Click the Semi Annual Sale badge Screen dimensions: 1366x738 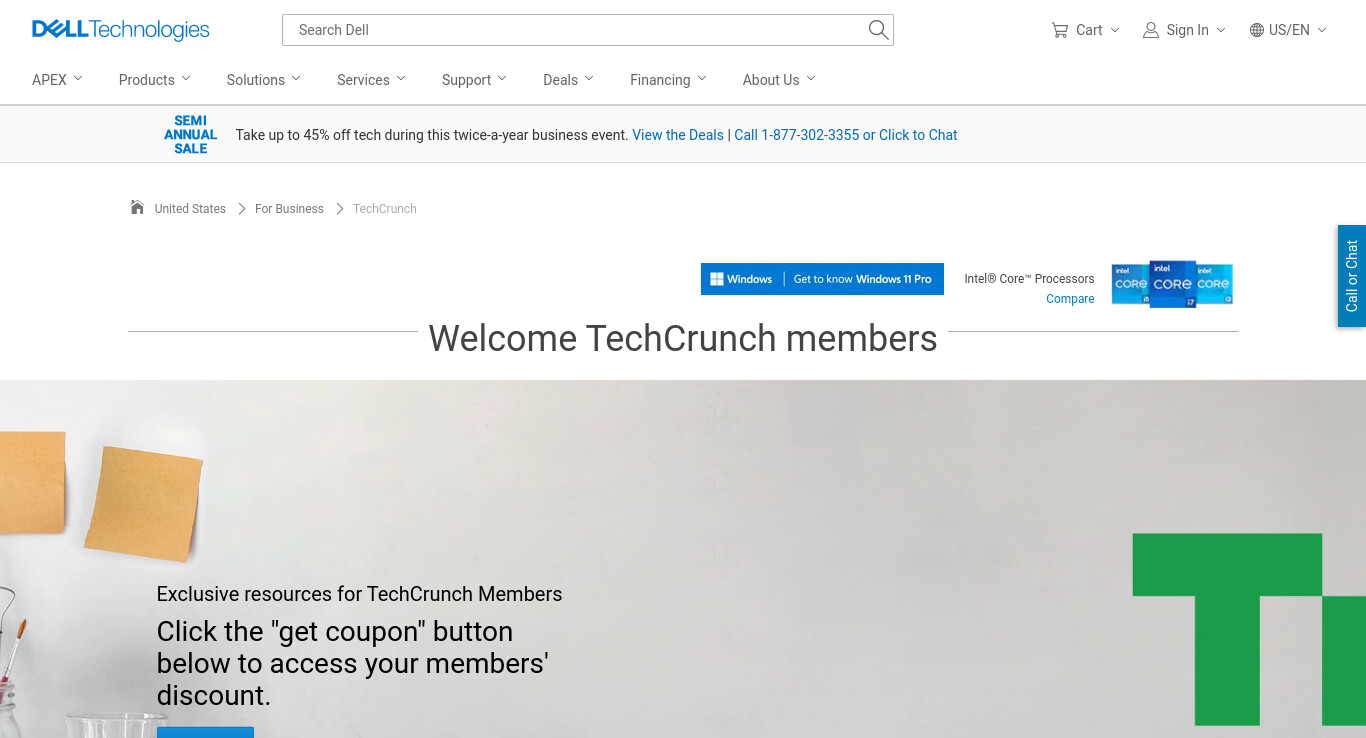pos(190,135)
